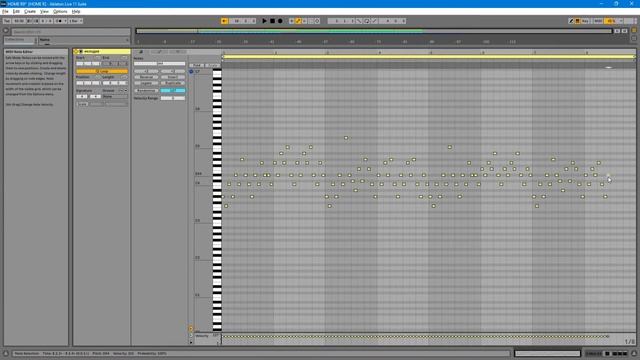Click the Note Expression tab icon
The image size is (640, 360).
[x=178, y=52]
